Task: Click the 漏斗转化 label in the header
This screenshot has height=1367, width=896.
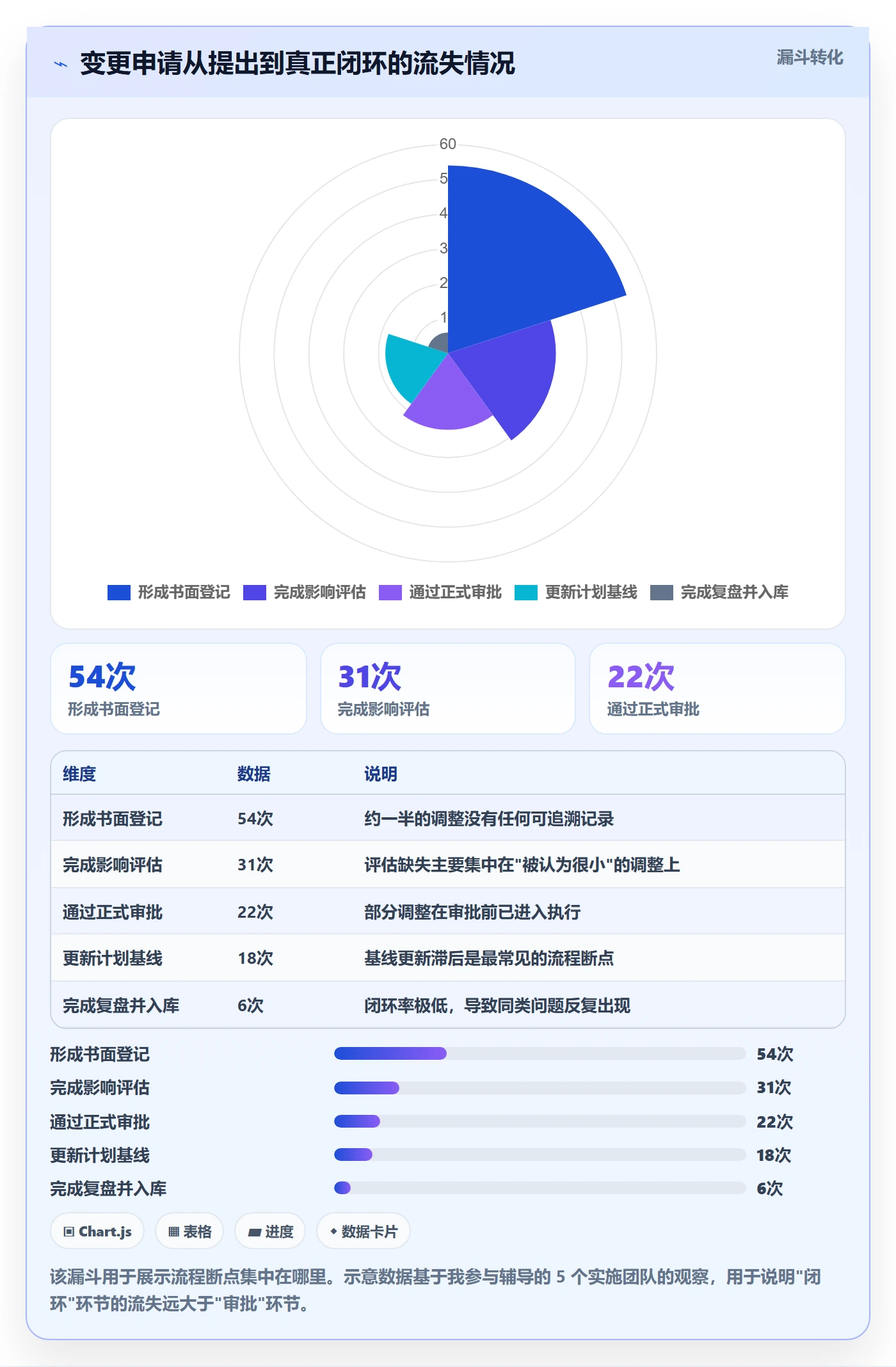Action: point(810,58)
